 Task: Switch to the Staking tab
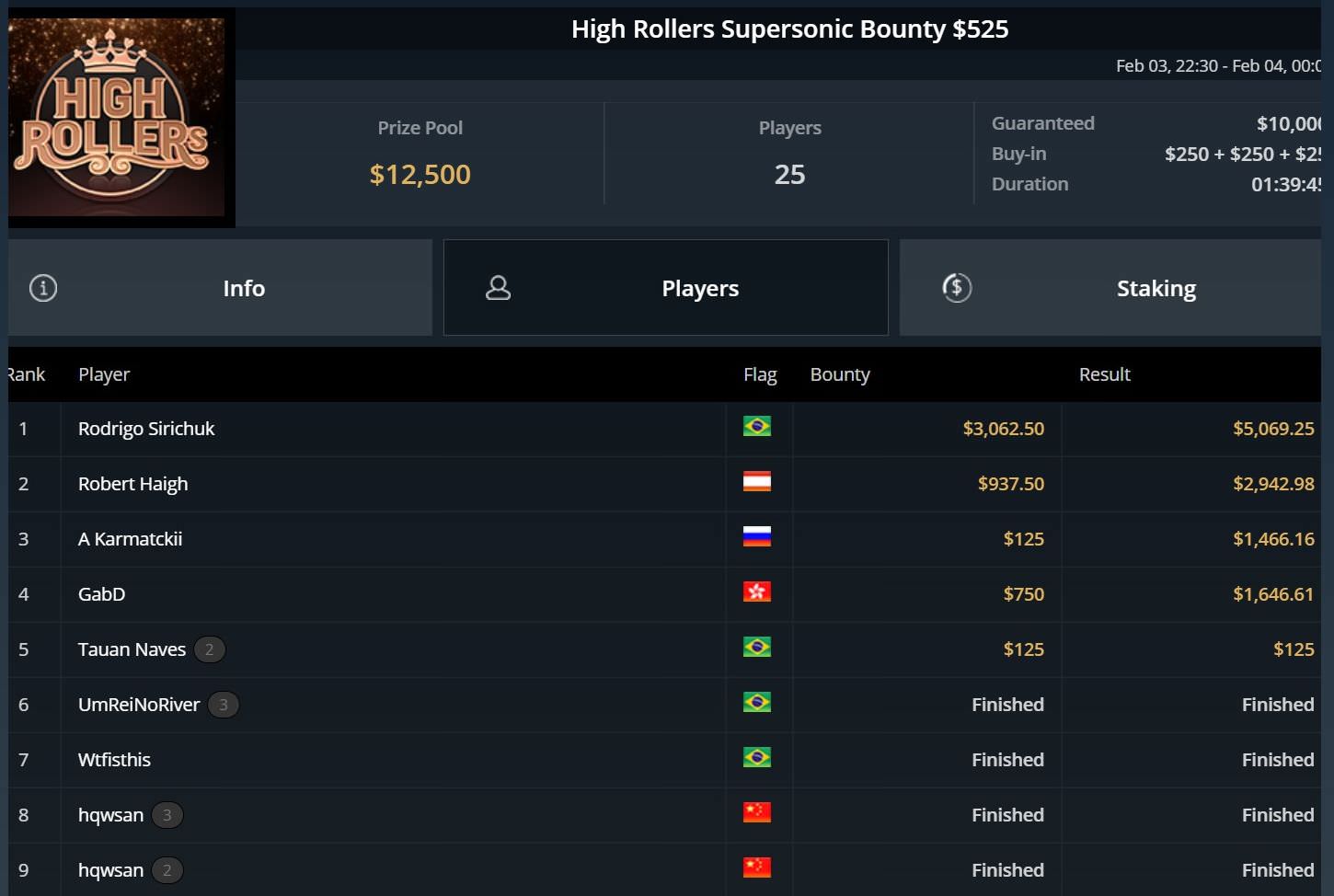(1156, 288)
